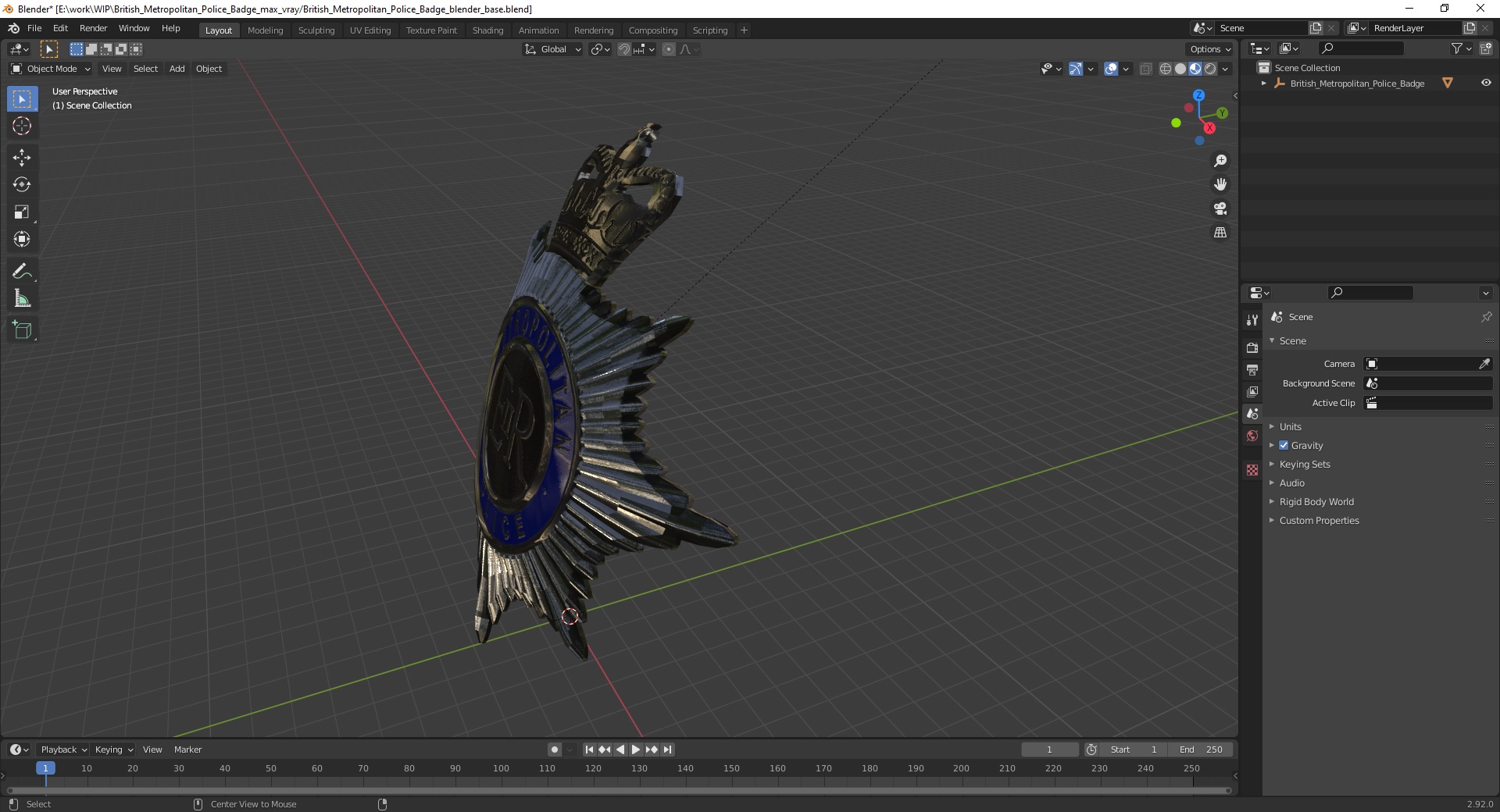The image size is (1500, 812).
Task: Select the Measure ruler tool
Action: click(x=22, y=298)
